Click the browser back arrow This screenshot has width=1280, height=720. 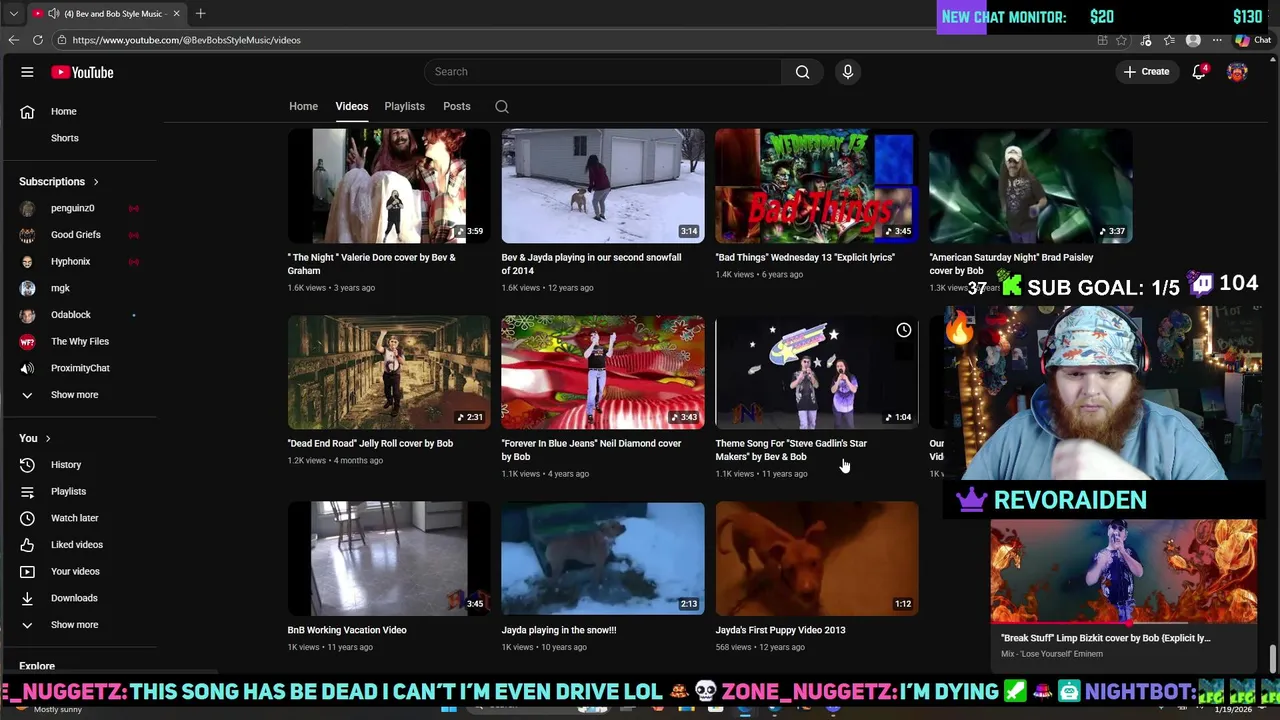coord(13,40)
